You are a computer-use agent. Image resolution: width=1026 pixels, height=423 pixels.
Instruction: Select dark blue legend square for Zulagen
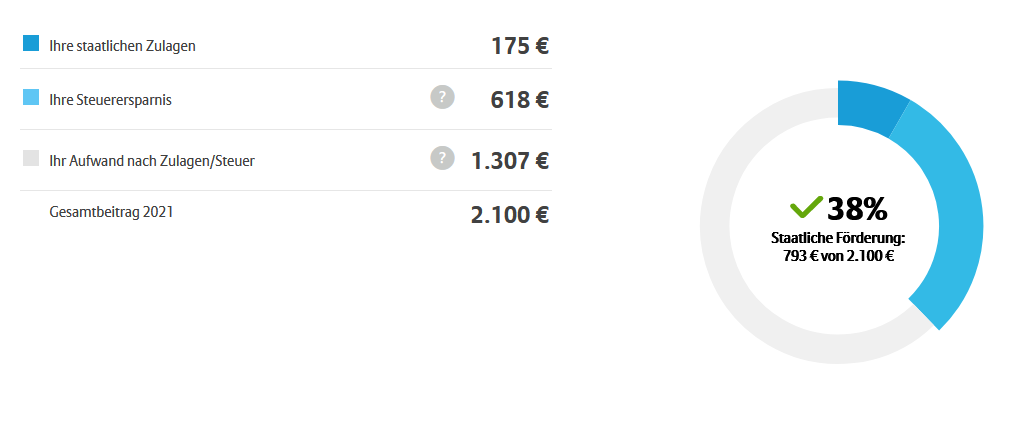coord(31,44)
